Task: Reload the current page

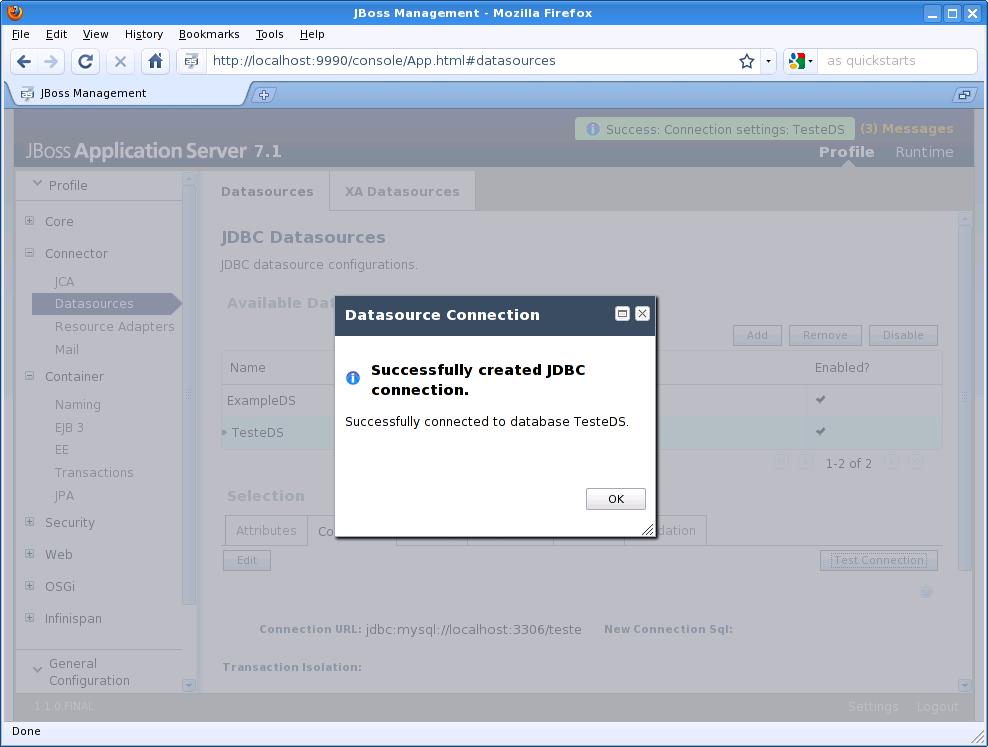Action: (85, 61)
